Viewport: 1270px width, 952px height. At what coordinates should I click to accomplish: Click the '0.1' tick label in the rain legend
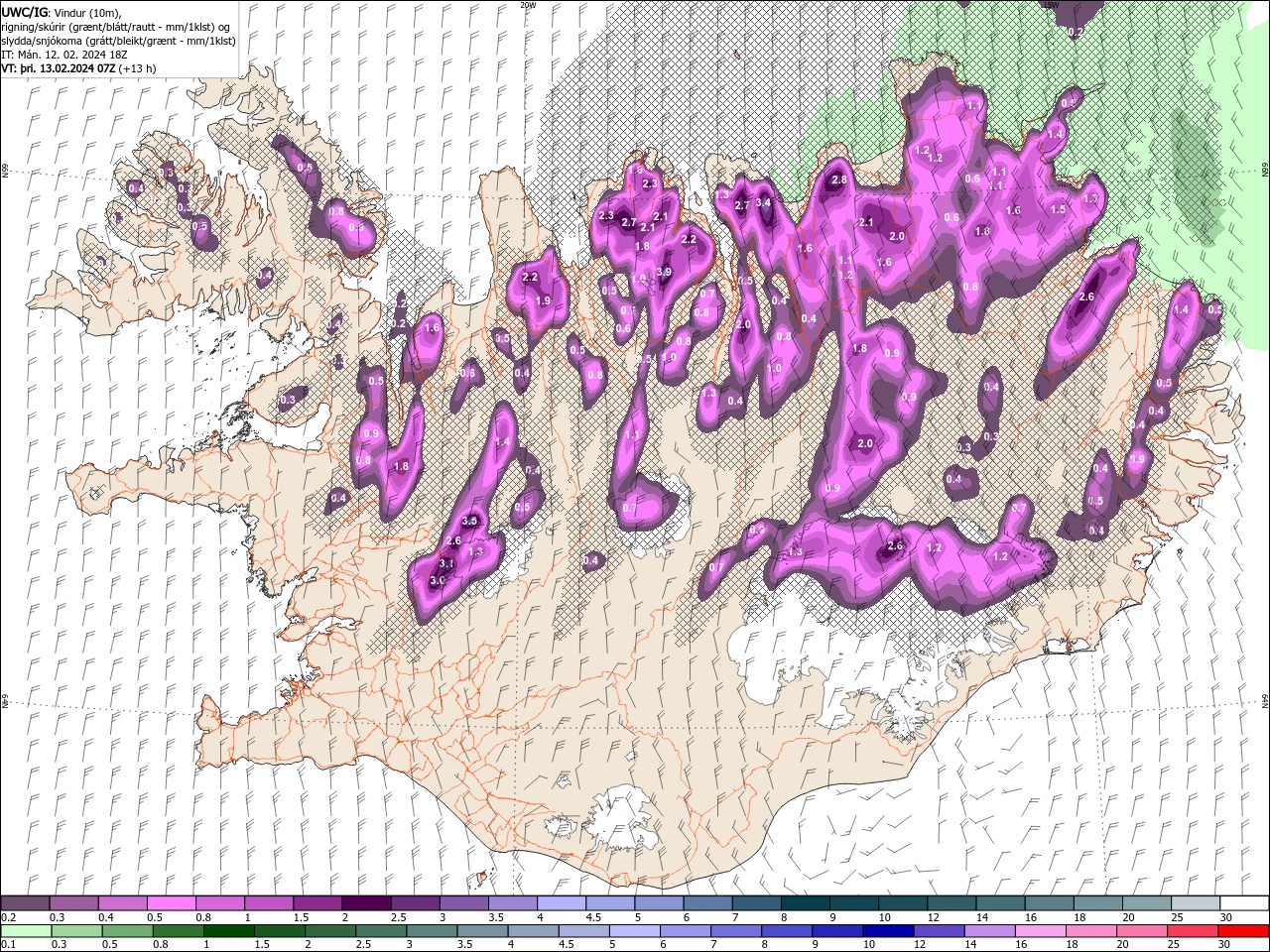[x=8, y=946]
